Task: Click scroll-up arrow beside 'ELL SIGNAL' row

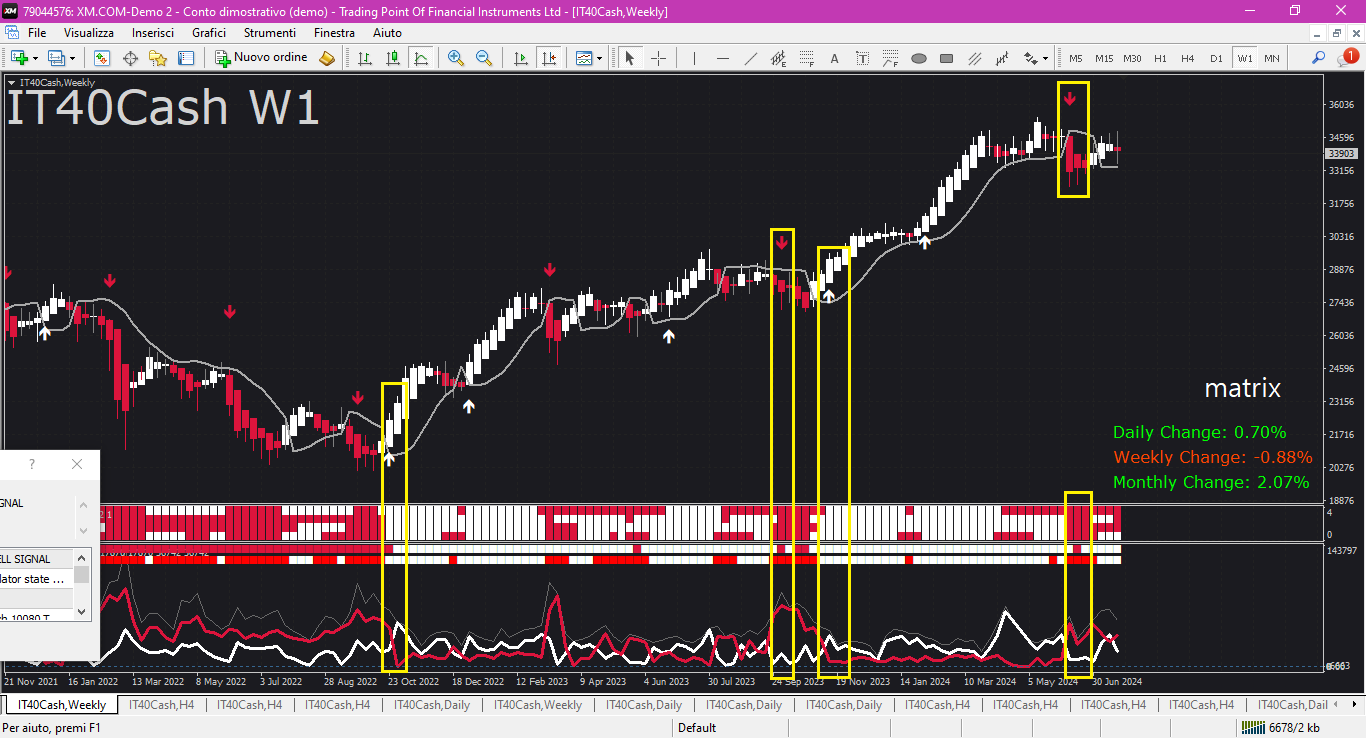Action: 83,558
